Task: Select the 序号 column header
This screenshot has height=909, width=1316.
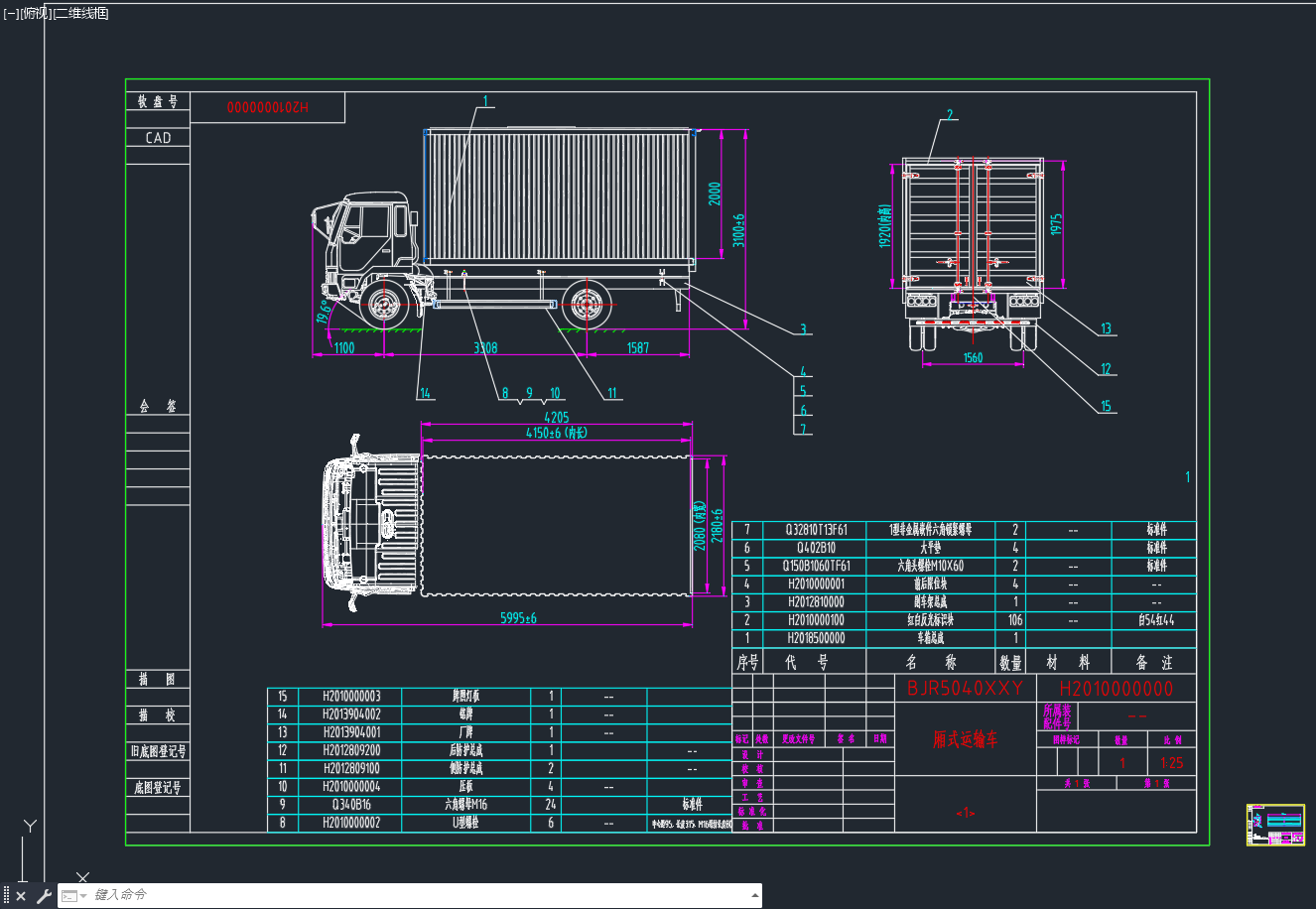Action: (x=748, y=662)
